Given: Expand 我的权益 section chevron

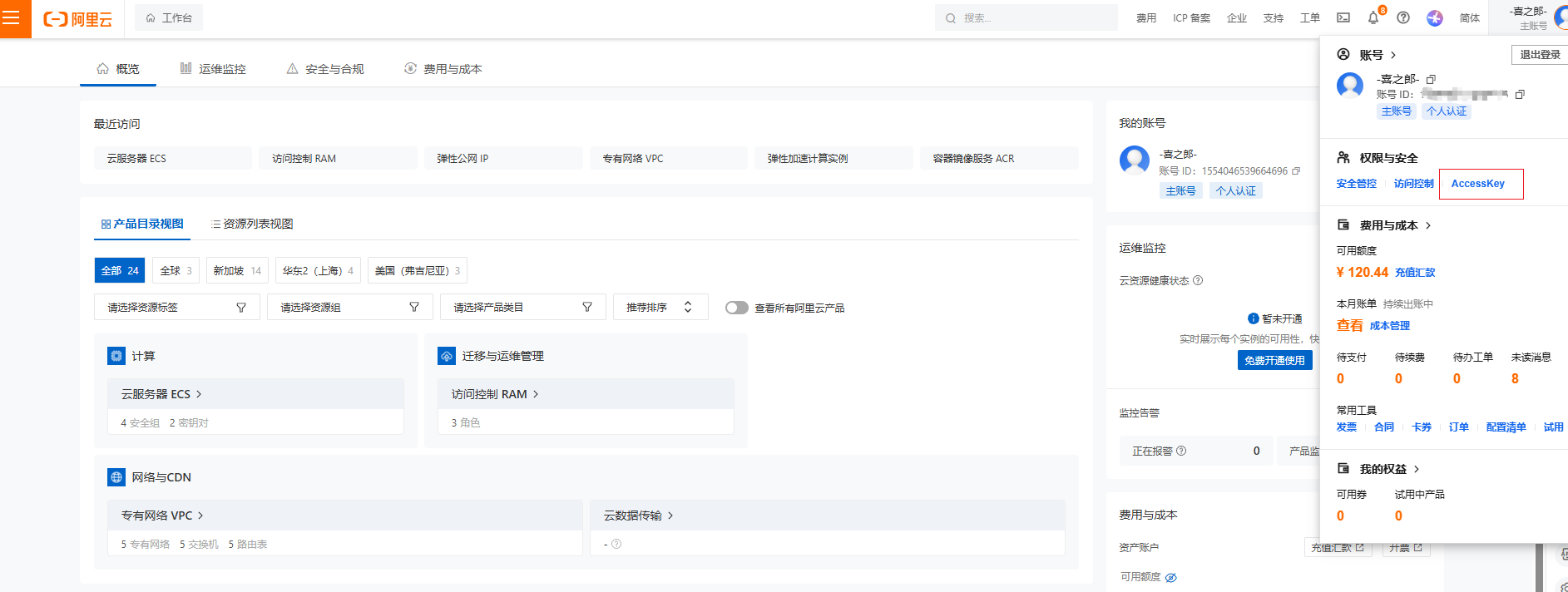Looking at the screenshot, I should [1417, 469].
